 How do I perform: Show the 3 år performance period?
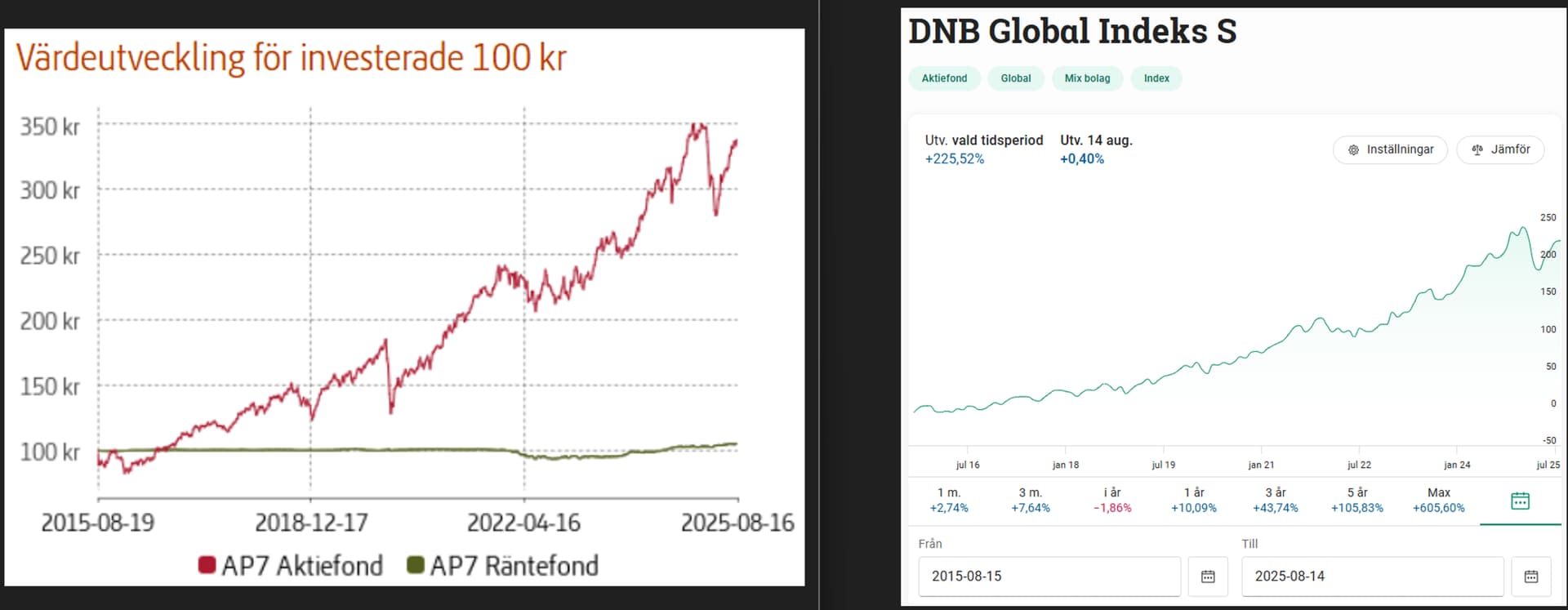(x=1276, y=500)
